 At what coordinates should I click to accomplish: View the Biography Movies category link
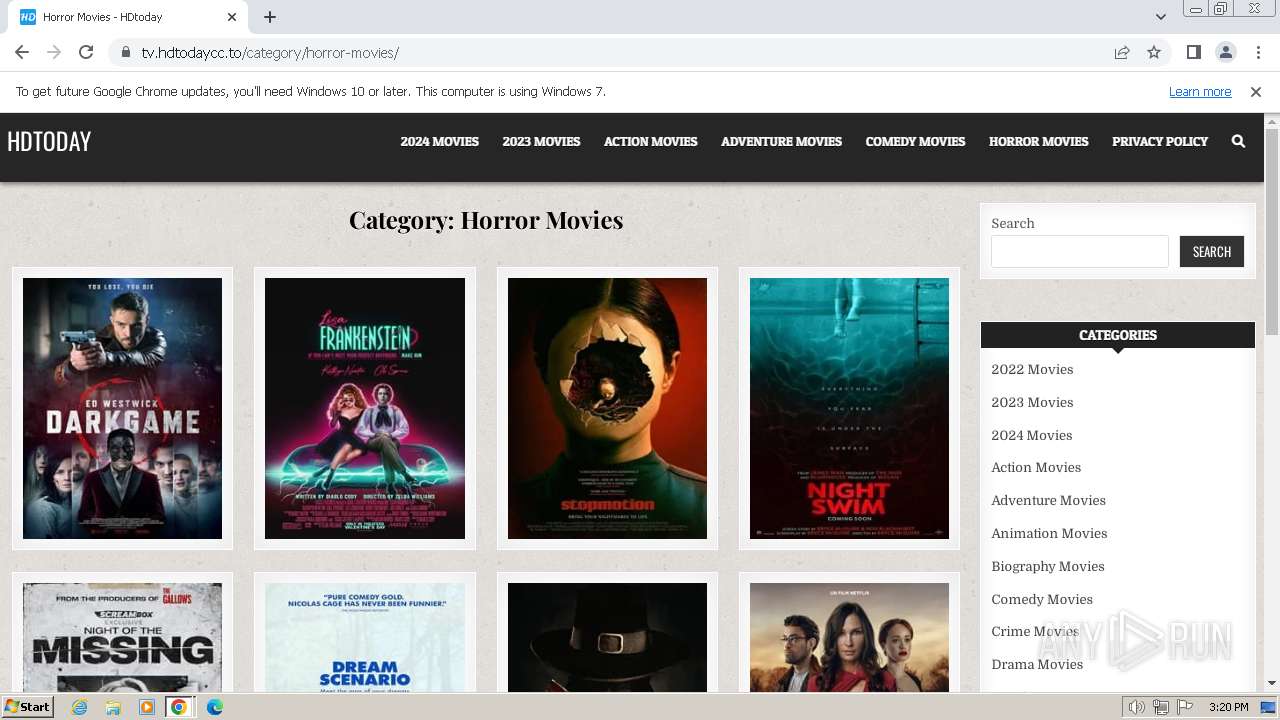(x=1048, y=567)
